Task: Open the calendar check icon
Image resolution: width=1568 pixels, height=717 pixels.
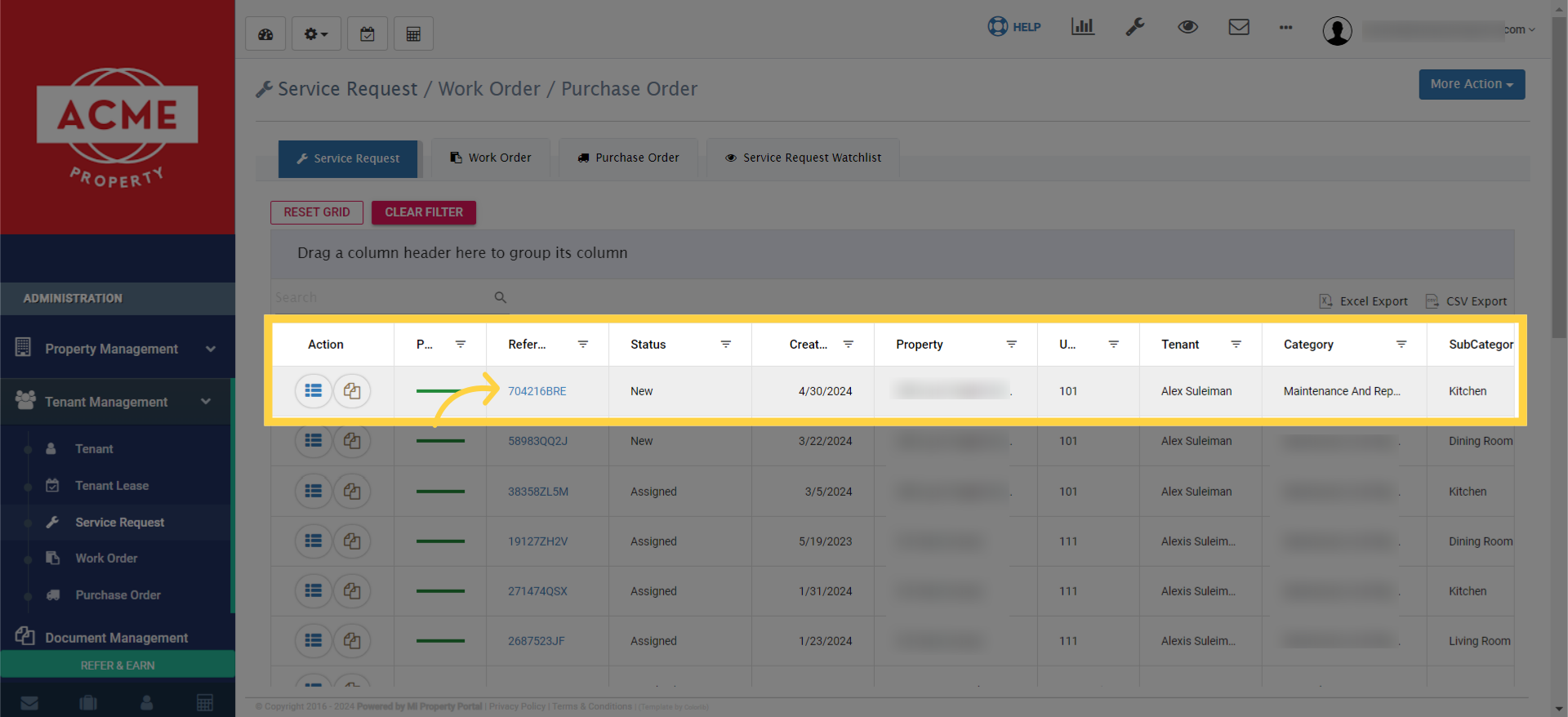Action: pos(367,34)
